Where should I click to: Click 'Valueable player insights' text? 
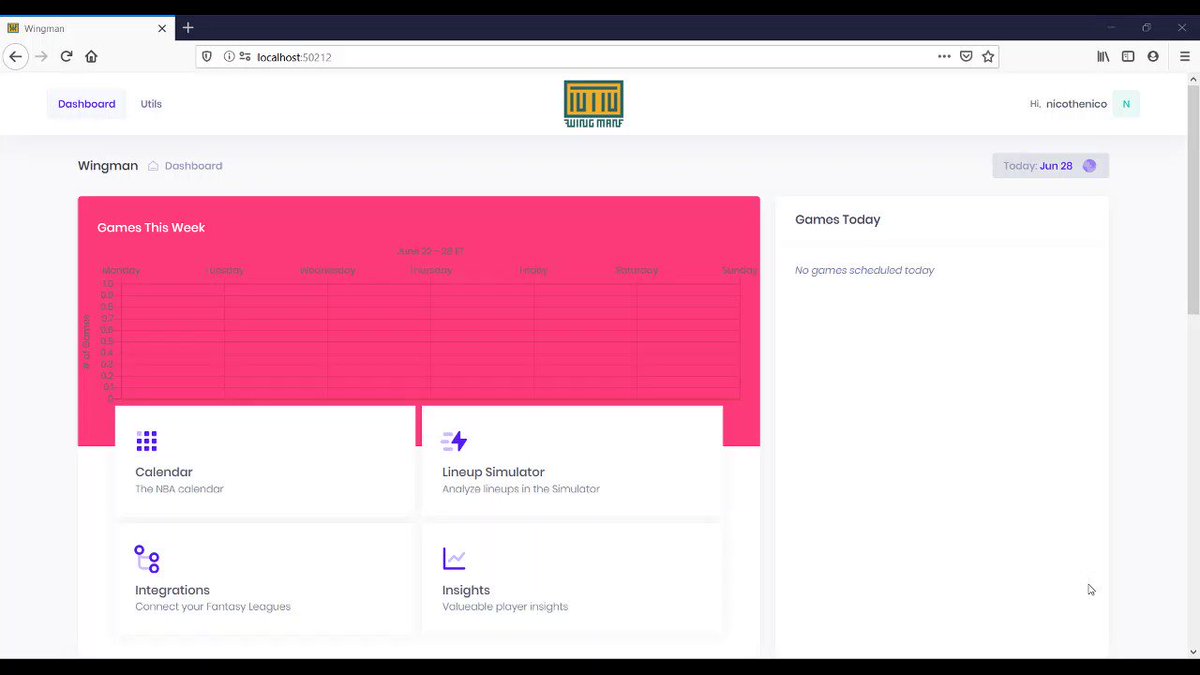click(505, 607)
